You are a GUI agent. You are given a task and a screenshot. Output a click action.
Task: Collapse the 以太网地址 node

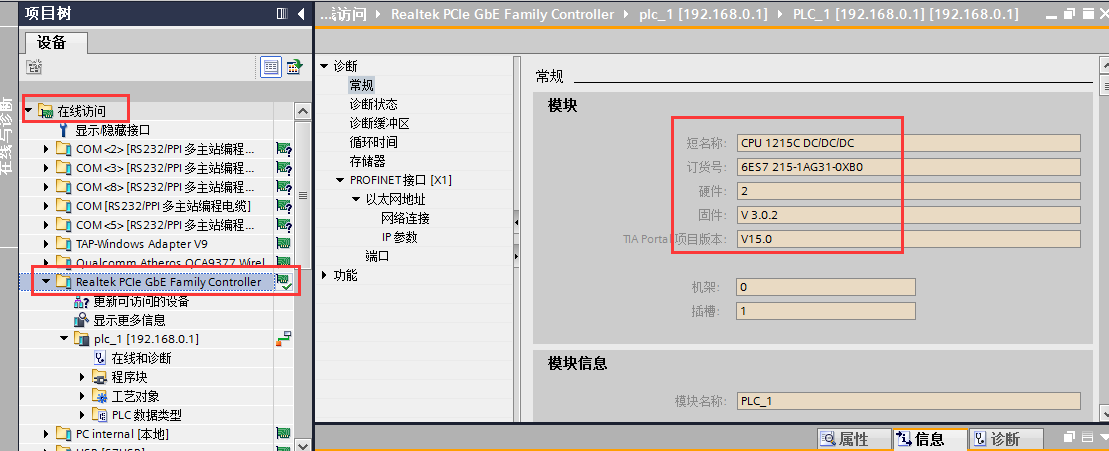pyautogui.click(x=356, y=199)
